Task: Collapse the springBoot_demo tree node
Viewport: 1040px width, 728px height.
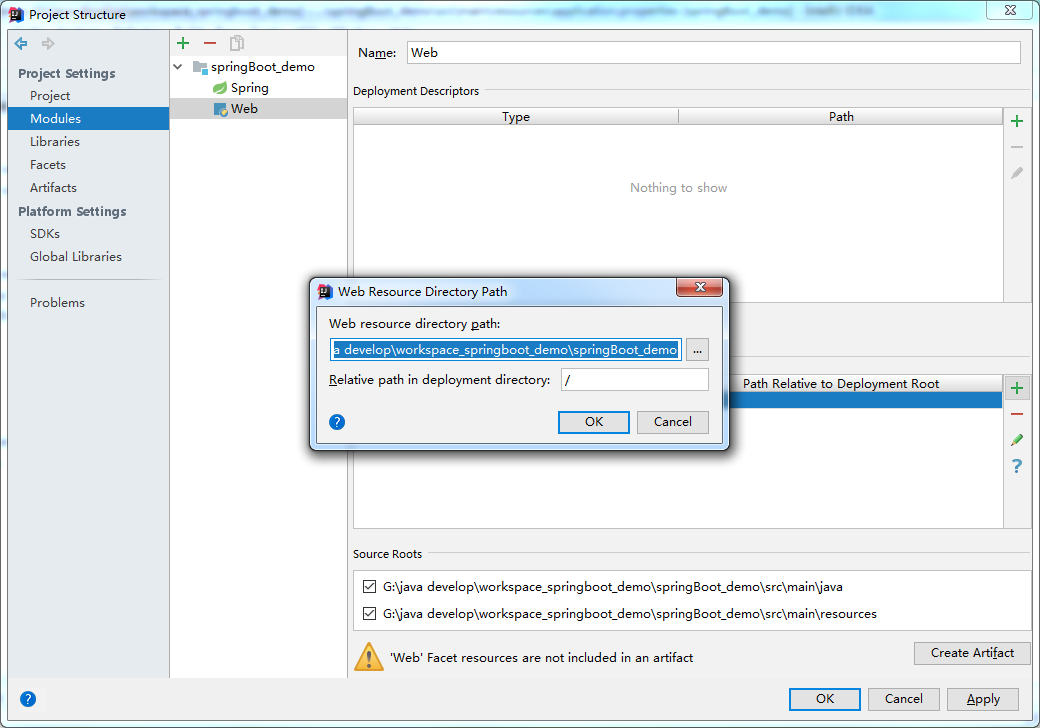Action: coord(178,66)
